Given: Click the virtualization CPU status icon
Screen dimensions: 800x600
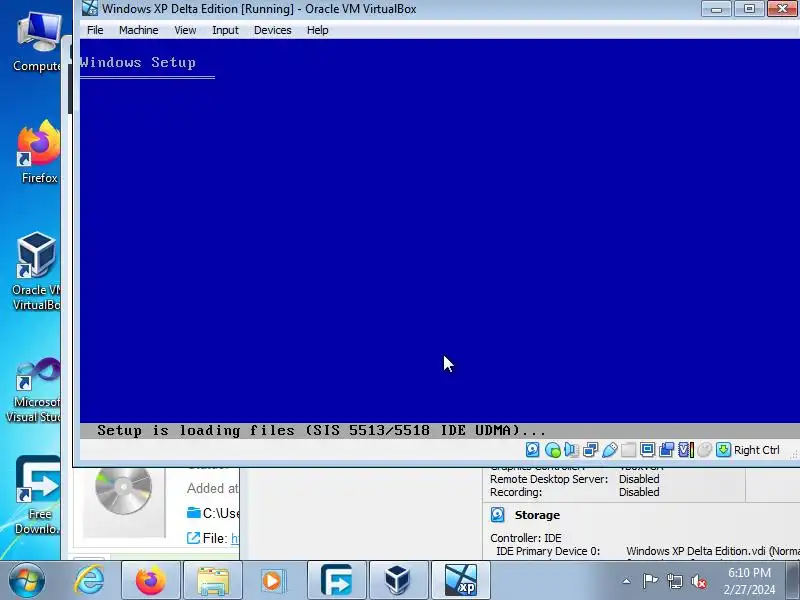Looking at the screenshot, I should click(x=685, y=449).
